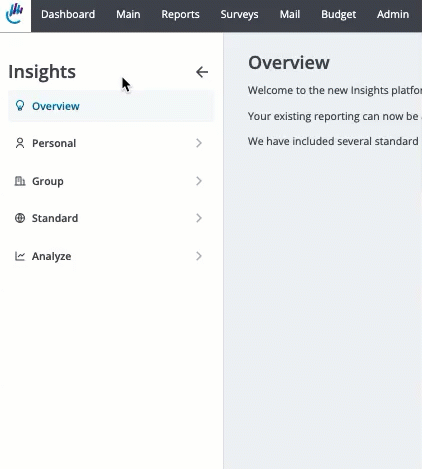Expand the Group section chevron
This screenshot has height=469, width=422.
coord(199,181)
